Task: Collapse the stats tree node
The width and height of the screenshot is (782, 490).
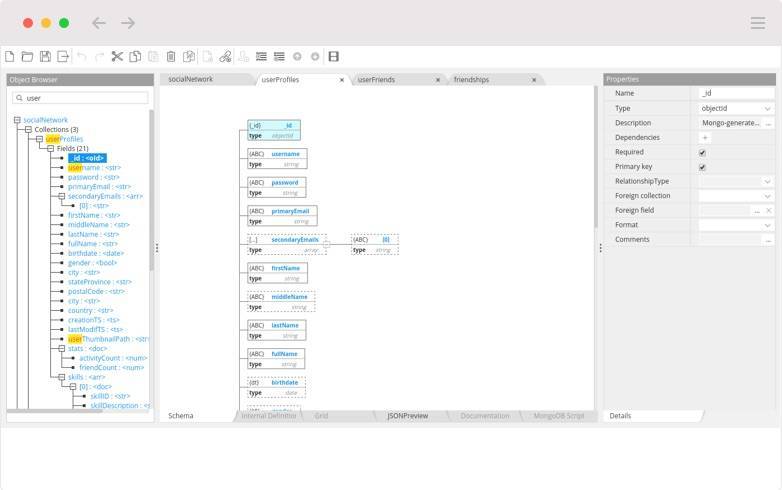Action: click(x=61, y=348)
